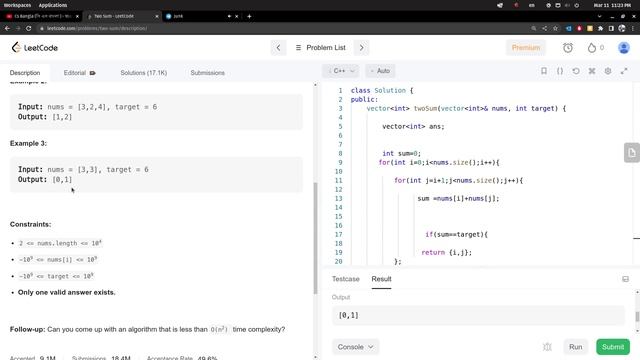Go to the next problem arrow
The width and height of the screenshot is (640, 360).
(361, 48)
